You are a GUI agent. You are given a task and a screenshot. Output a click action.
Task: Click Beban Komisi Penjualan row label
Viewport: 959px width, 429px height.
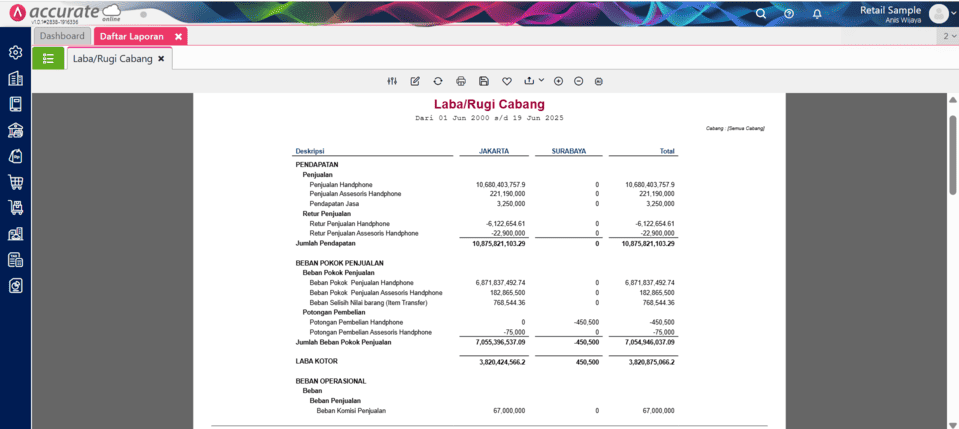(351, 411)
